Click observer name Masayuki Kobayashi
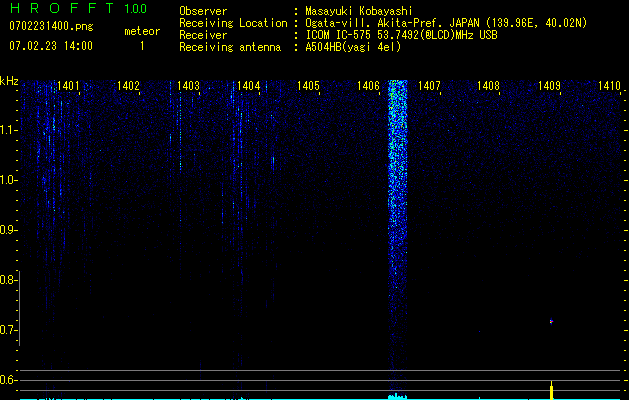Image resolution: width=629 pixels, height=400 pixels. pos(359,11)
